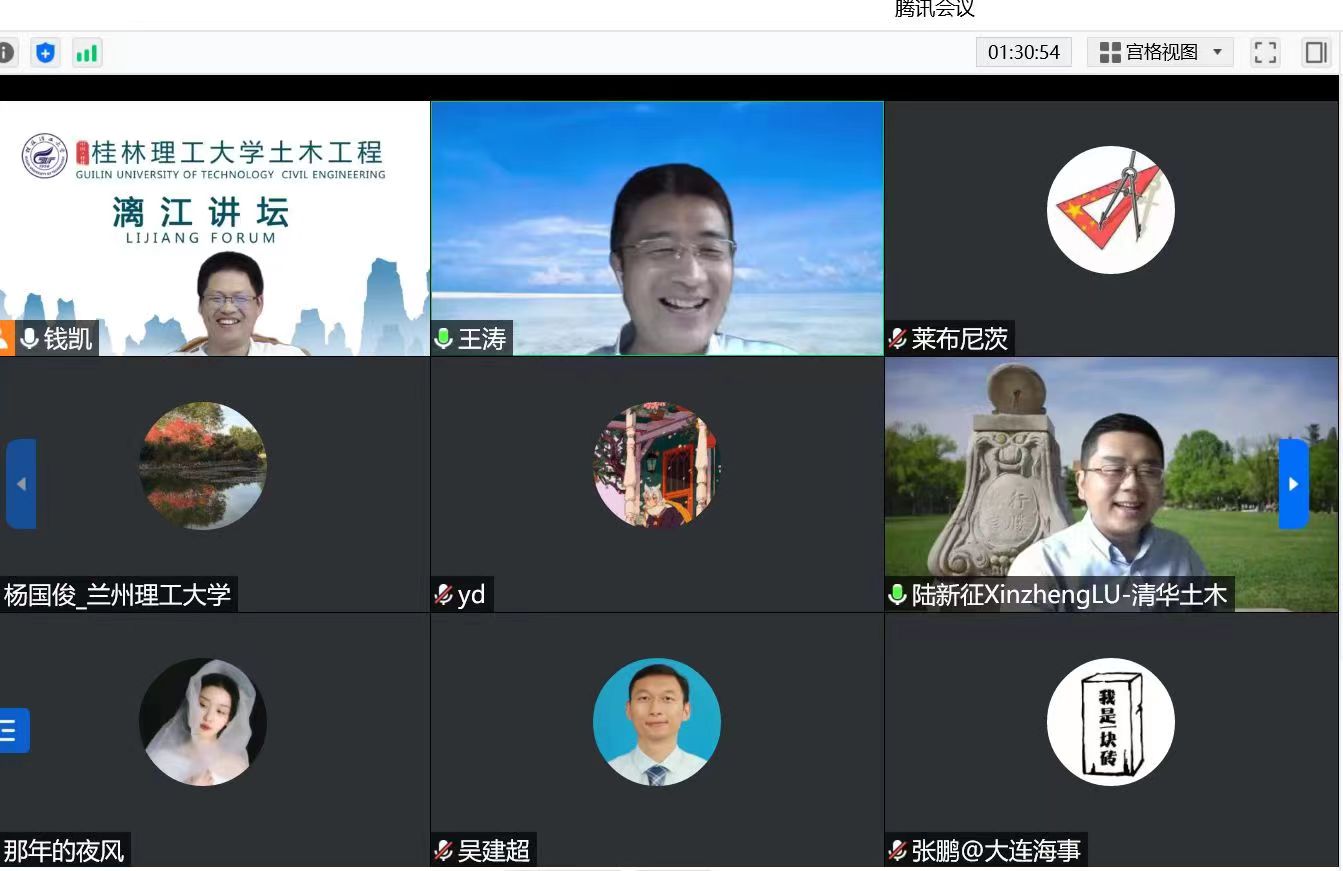Go to next page of participants
The height and width of the screenshot is (871, 1343).
pyautogui.click(x=1293, y=484)
